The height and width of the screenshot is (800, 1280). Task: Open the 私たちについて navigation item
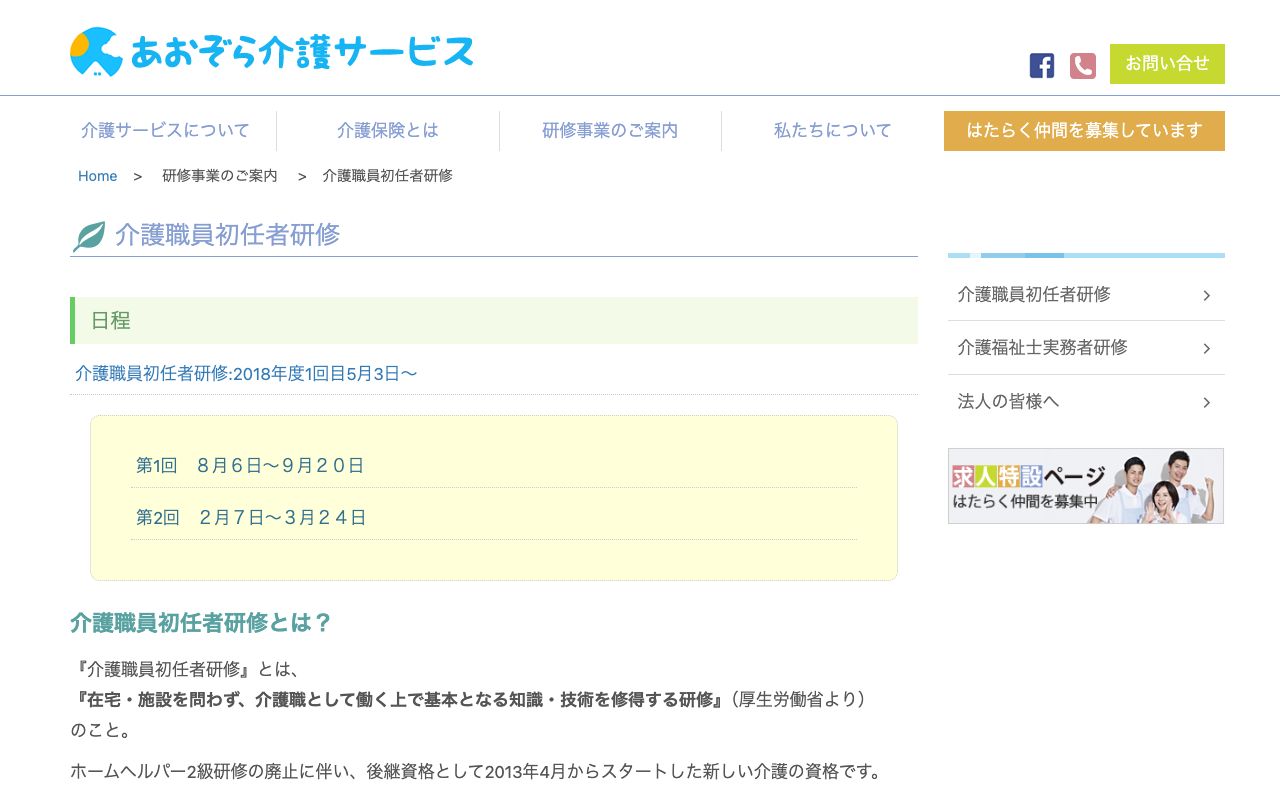click(832, 130)
